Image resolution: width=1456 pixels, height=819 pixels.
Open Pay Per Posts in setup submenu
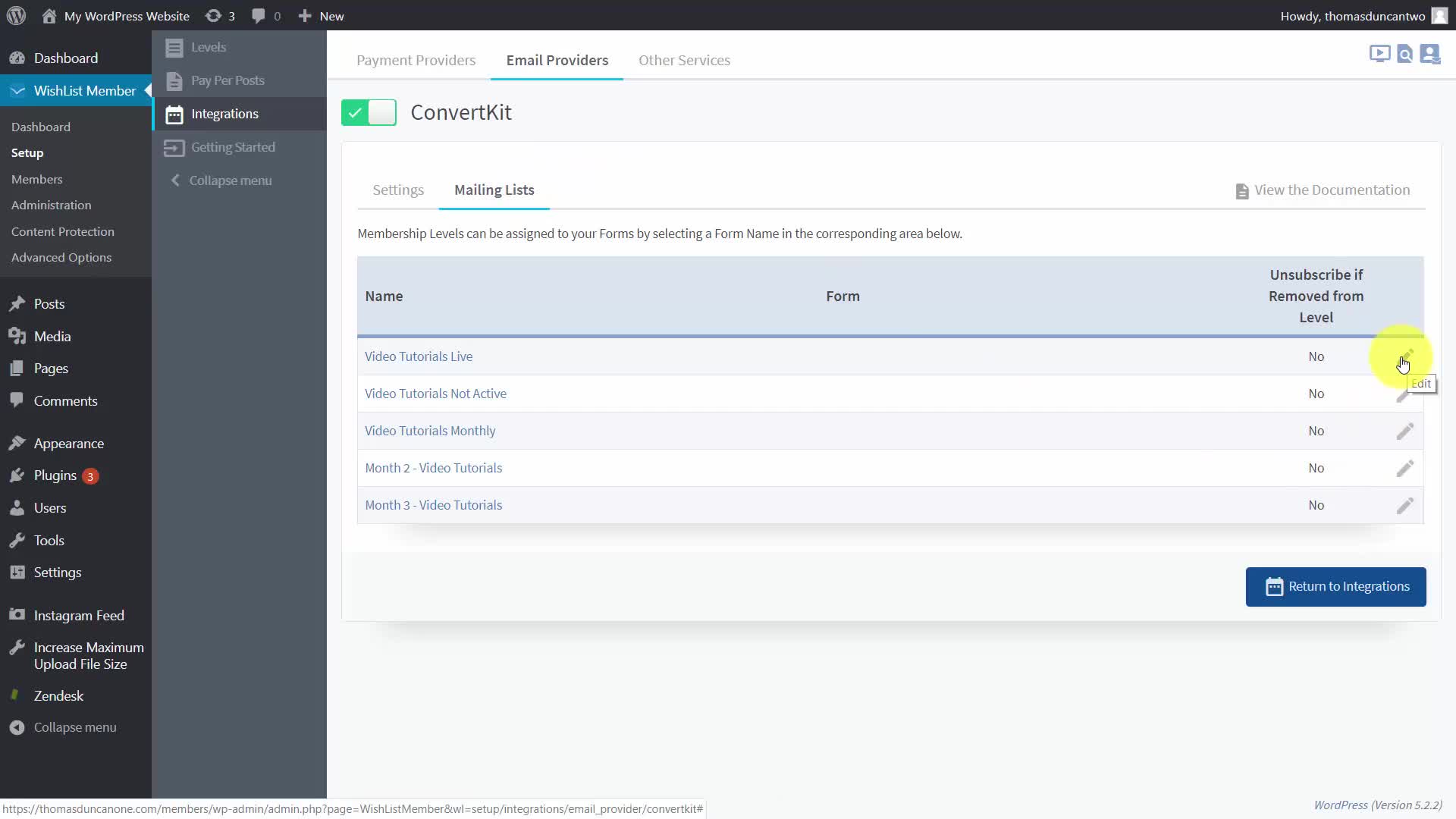click(227, 80)
